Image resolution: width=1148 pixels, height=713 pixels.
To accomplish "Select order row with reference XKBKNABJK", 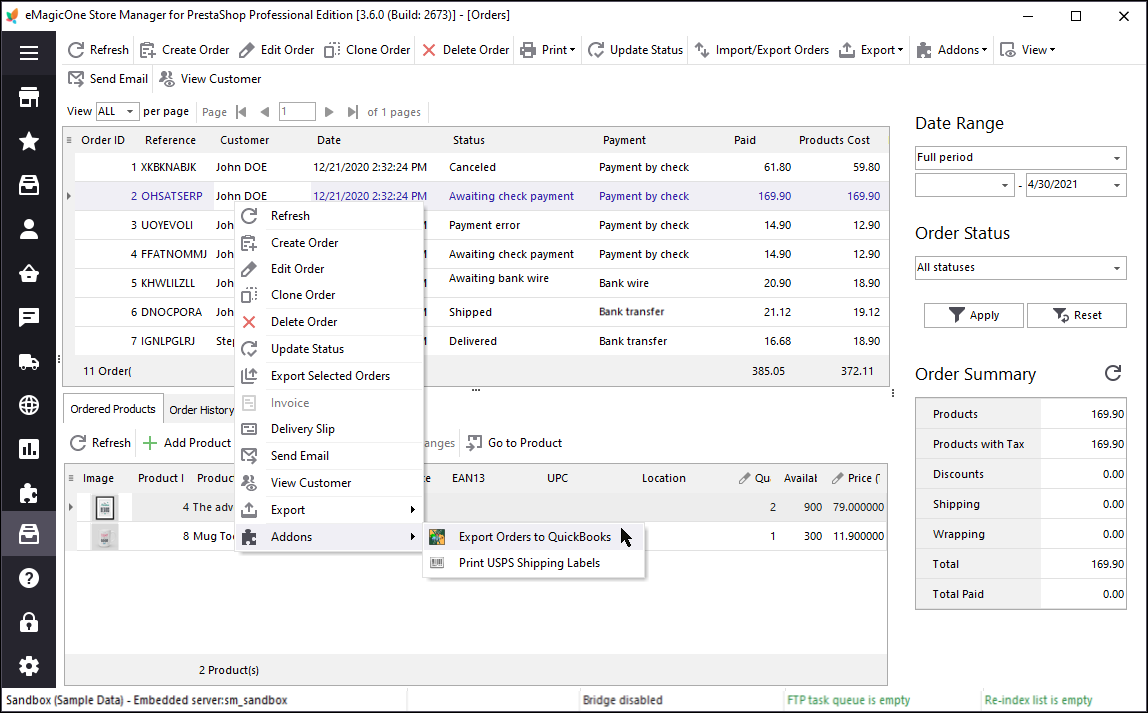I will click(481, 167).
